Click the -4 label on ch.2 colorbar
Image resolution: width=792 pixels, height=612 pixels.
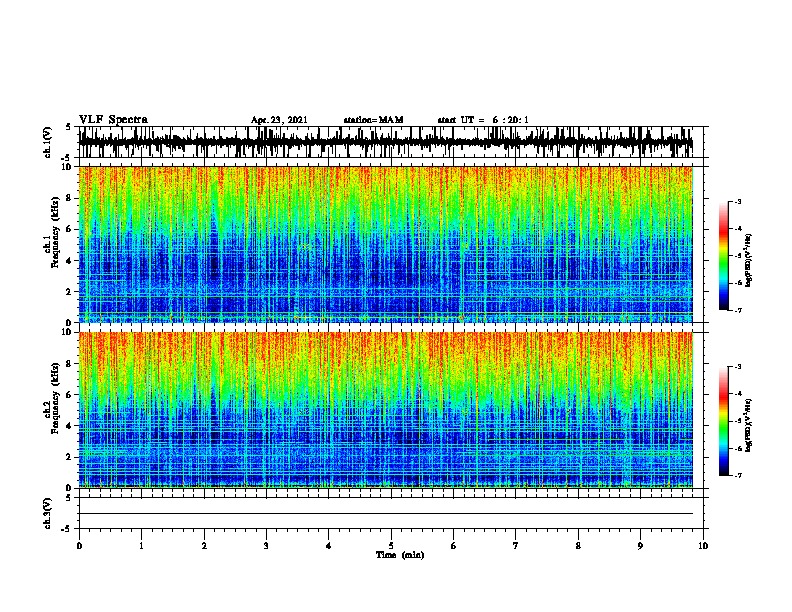pyautogui.click(x=738, y=393)
